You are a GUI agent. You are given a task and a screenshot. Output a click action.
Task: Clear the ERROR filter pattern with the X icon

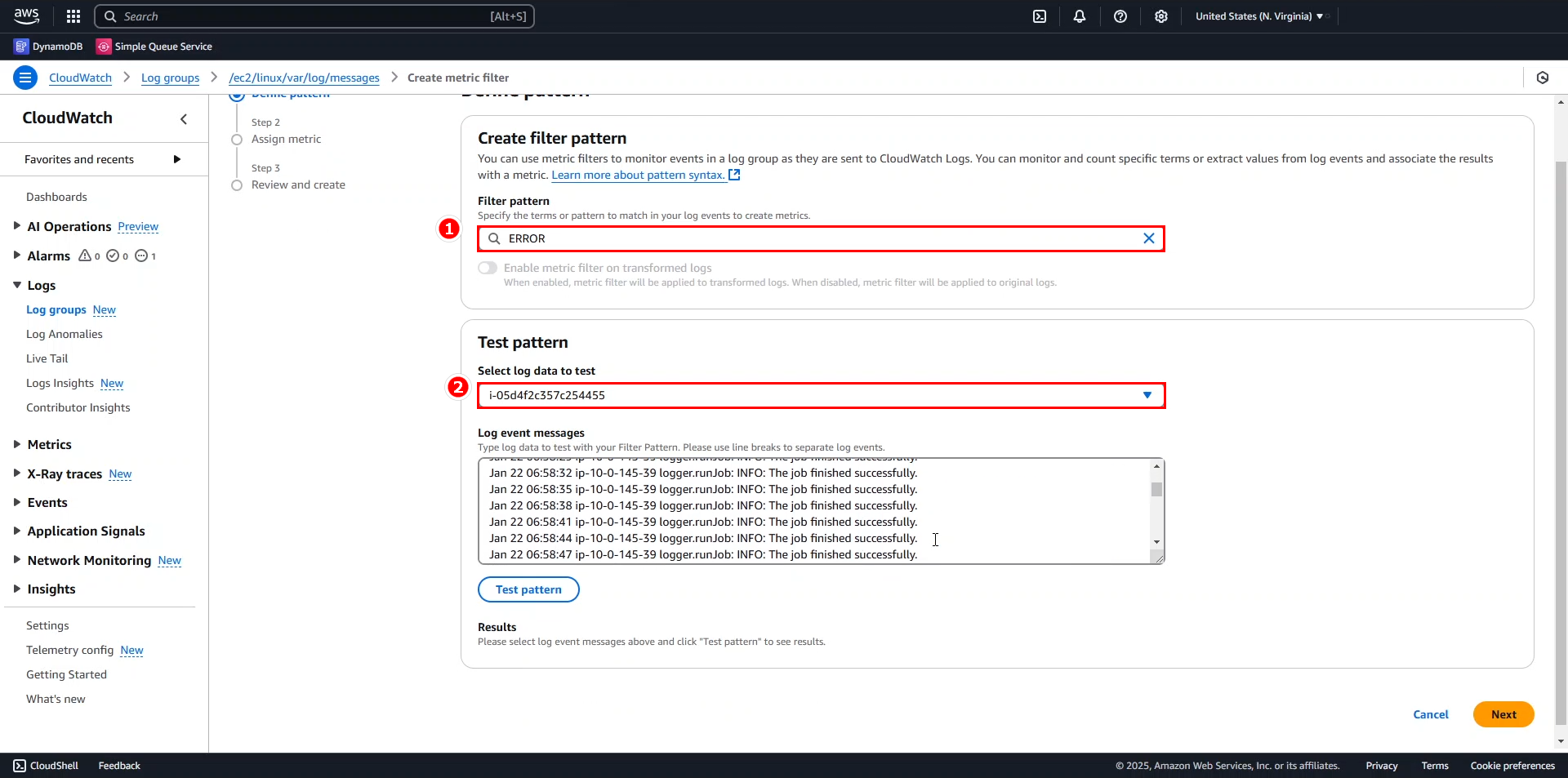[1149, 238]
